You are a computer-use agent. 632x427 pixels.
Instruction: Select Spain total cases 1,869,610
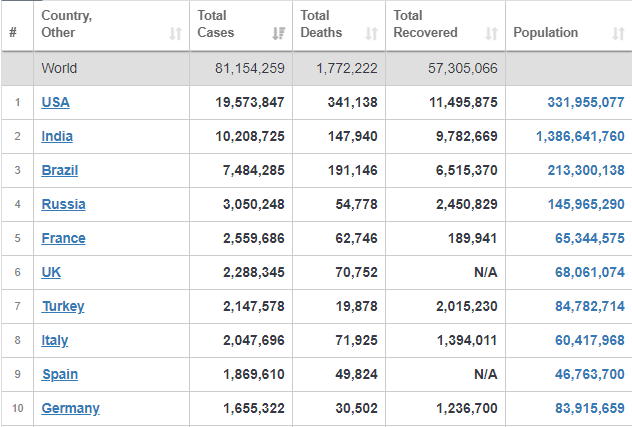(254, 374)
